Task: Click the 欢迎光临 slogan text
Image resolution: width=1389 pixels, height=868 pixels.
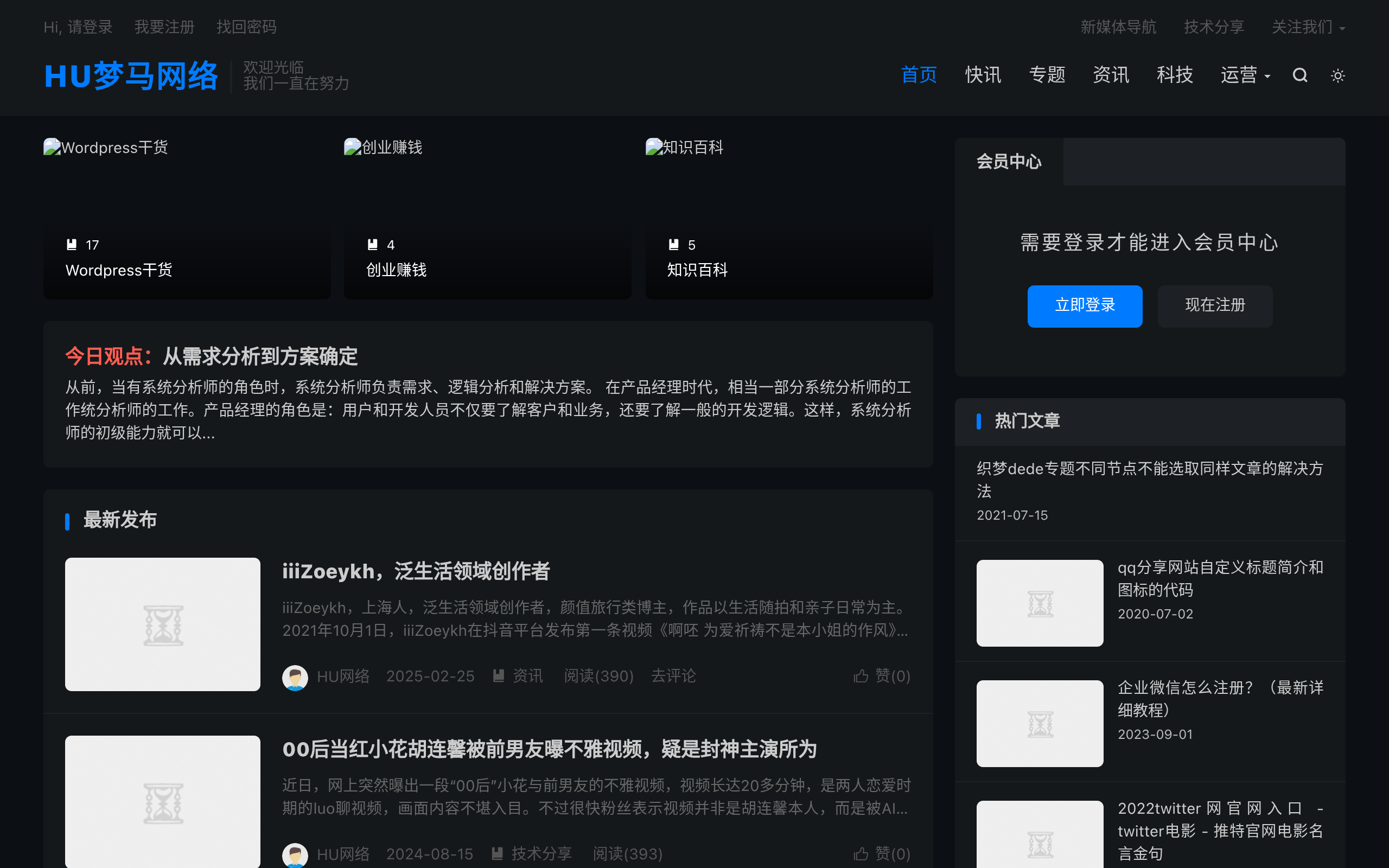Action: 273,67
